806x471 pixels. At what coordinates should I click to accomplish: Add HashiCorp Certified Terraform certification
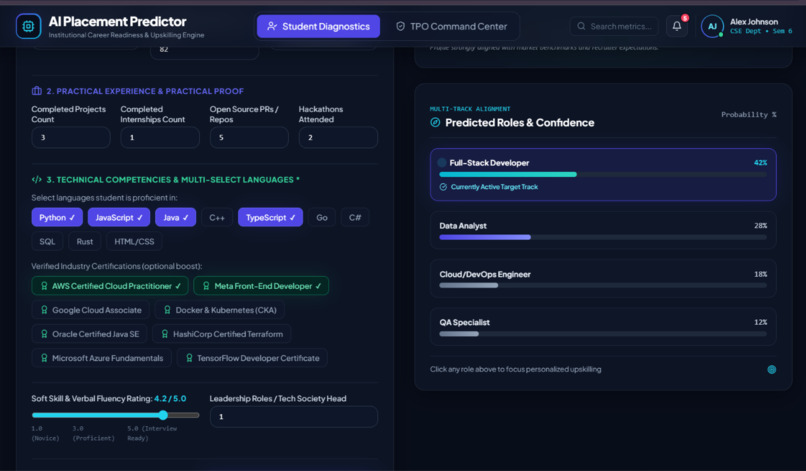click(222, 334)
